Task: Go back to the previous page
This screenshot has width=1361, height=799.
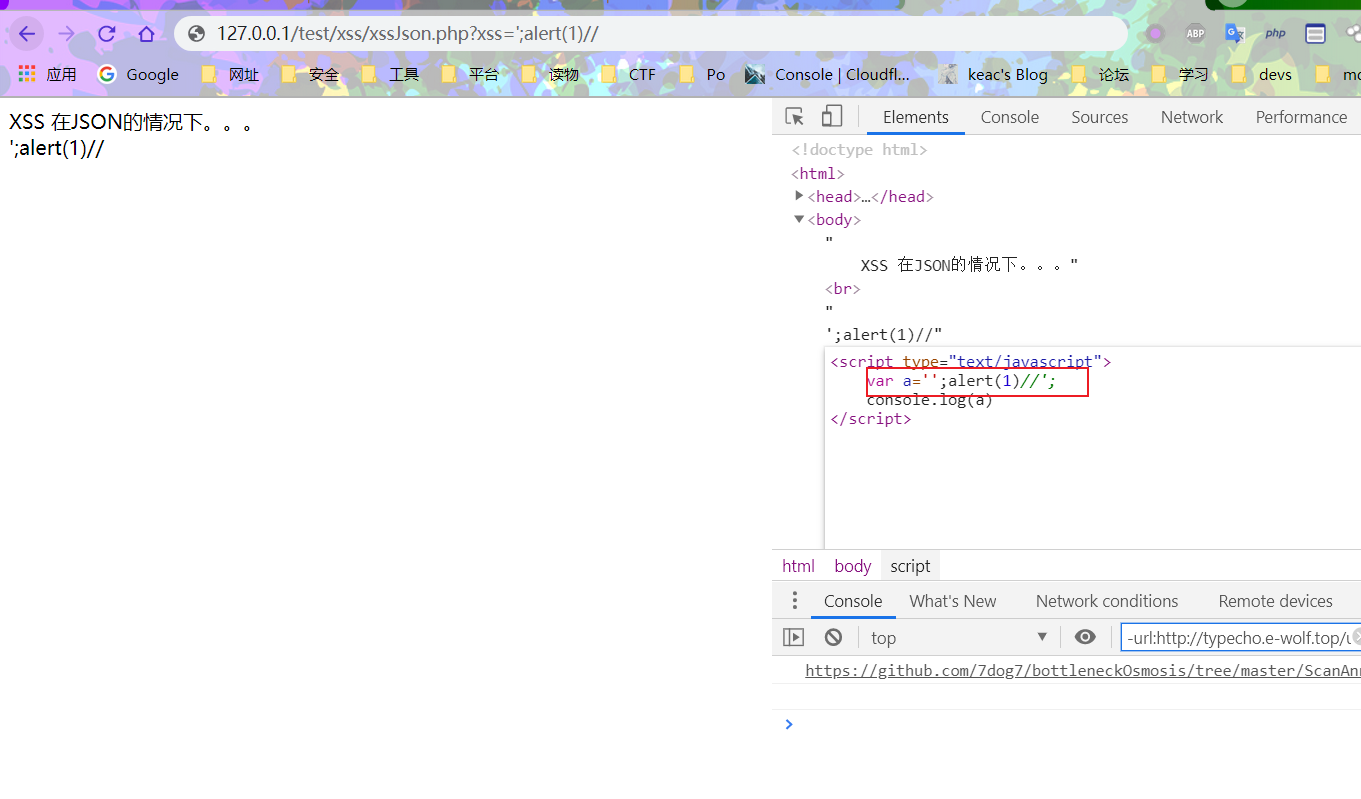Action: tap(27, 34)
